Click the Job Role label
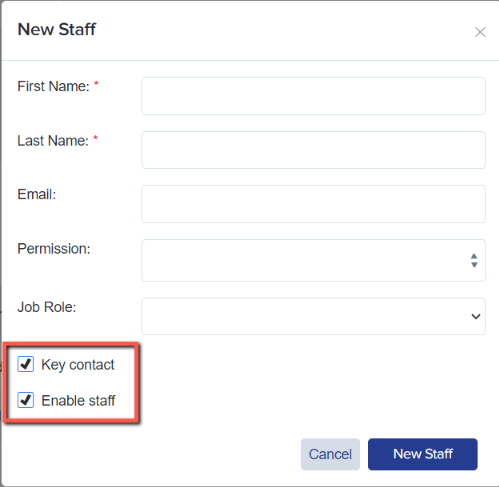The height and width of the screenshot is (487, 499). [x=47, y=307]
